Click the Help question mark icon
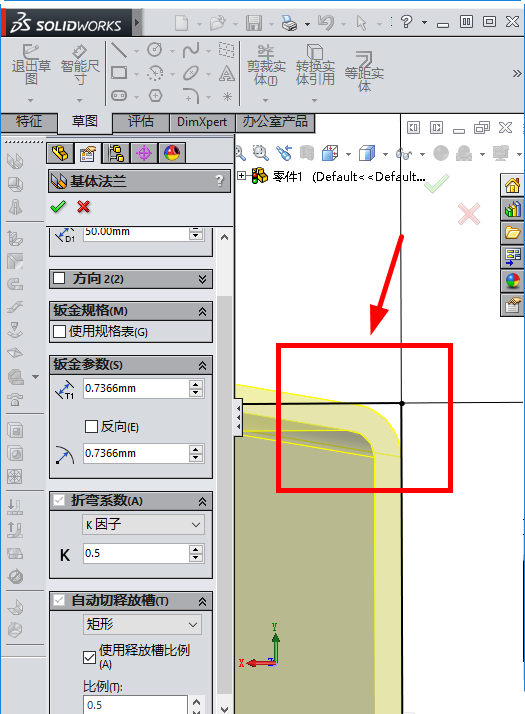 point(407,21)
